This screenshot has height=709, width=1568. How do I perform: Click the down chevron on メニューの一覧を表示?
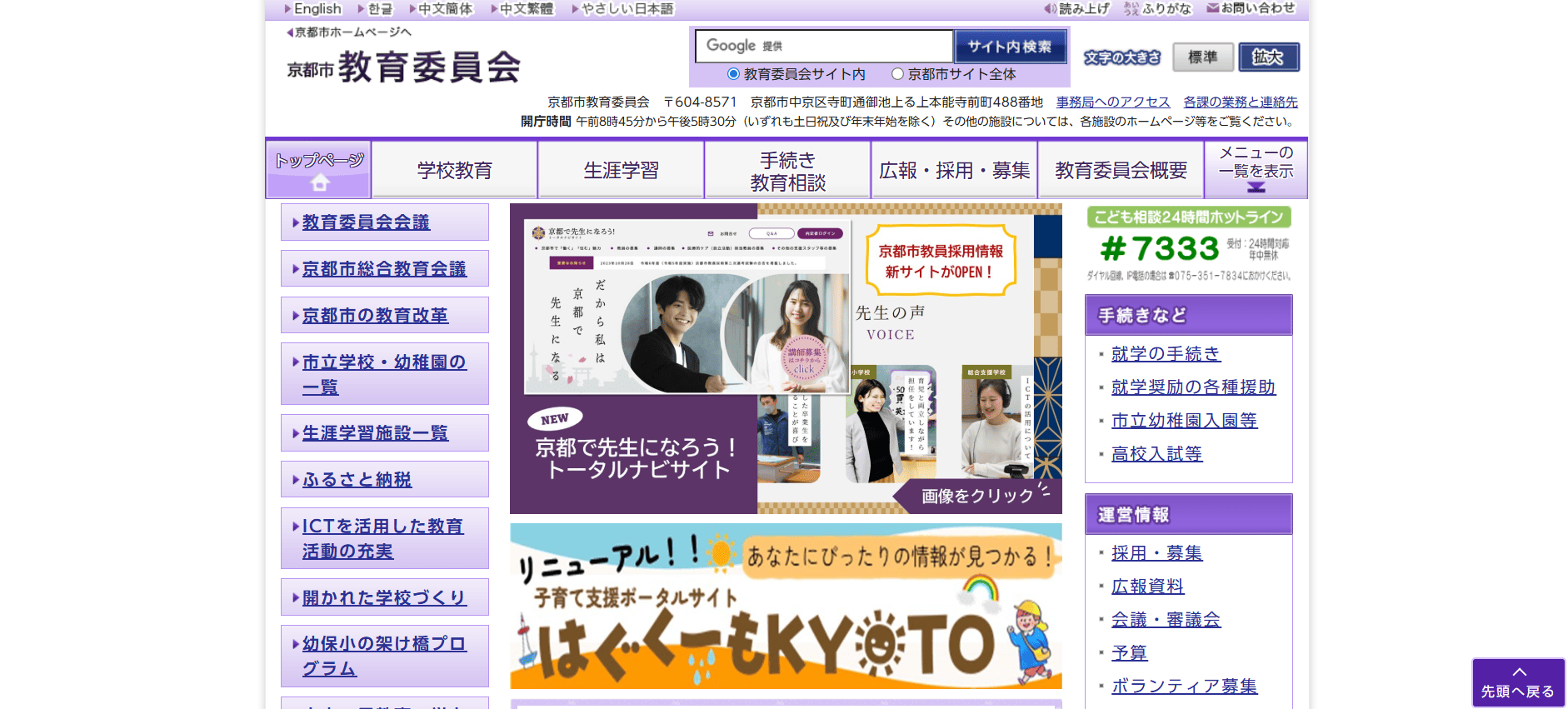[x=1256, y=187]
